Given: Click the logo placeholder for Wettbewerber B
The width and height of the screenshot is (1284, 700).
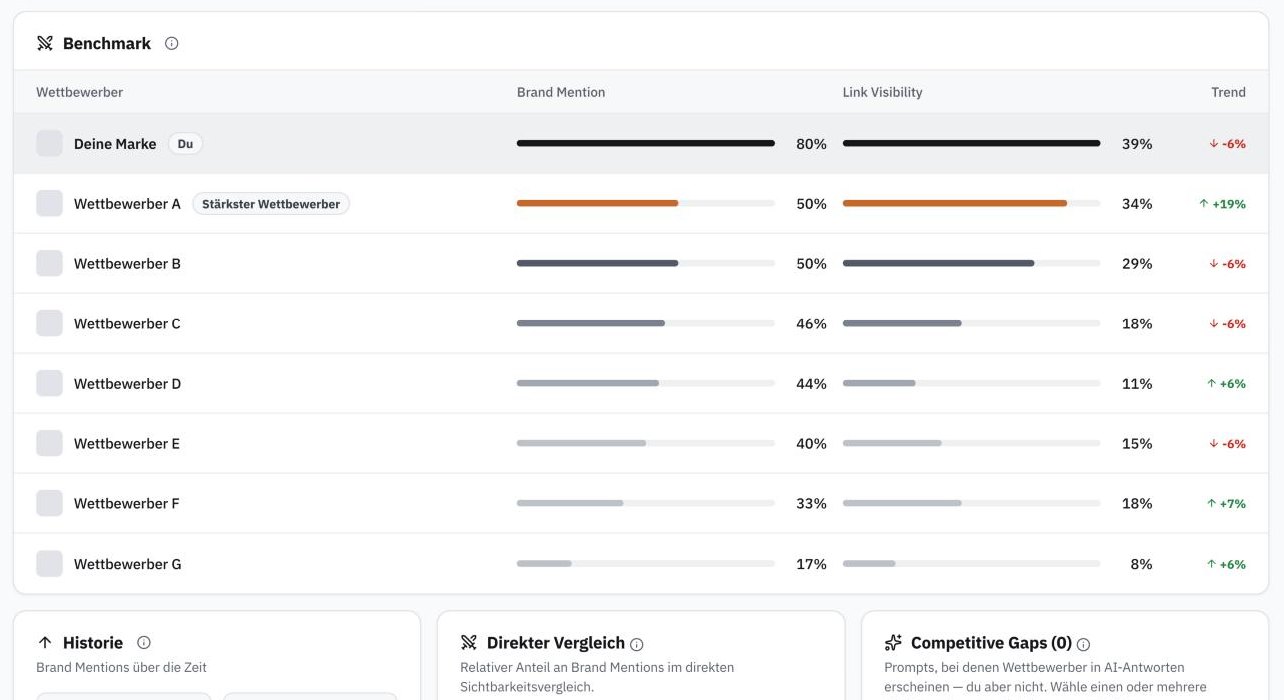Looking at the screenshot, I should (x=49, y=263).
